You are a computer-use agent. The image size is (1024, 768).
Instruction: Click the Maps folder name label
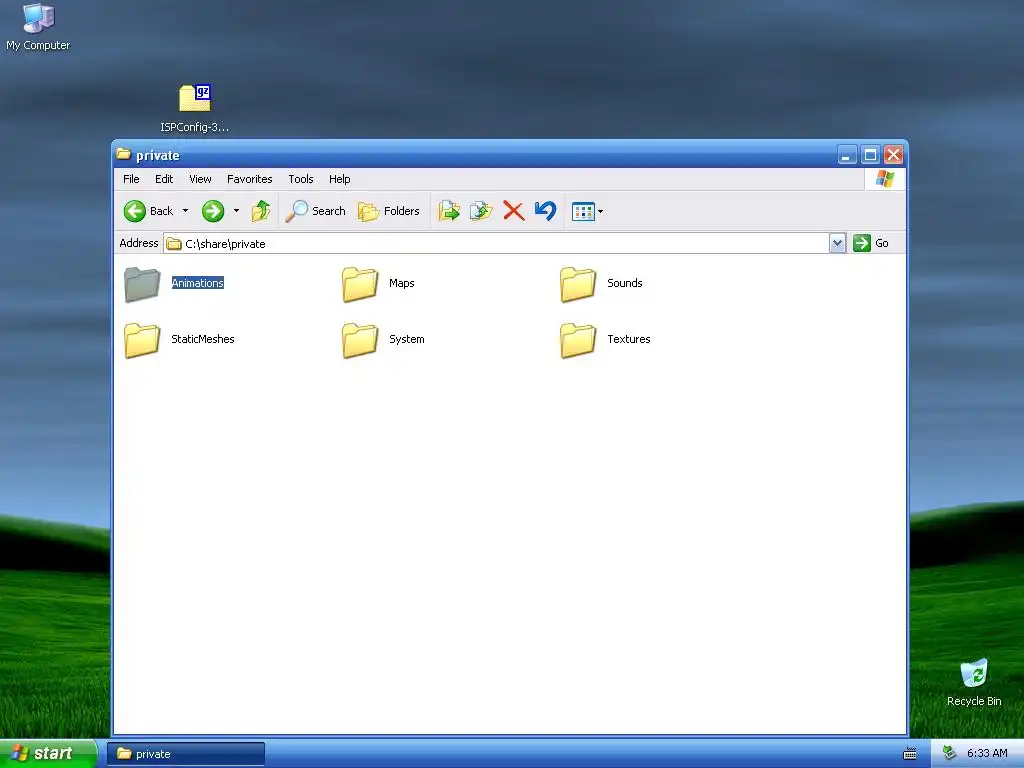tap(402, 283)
